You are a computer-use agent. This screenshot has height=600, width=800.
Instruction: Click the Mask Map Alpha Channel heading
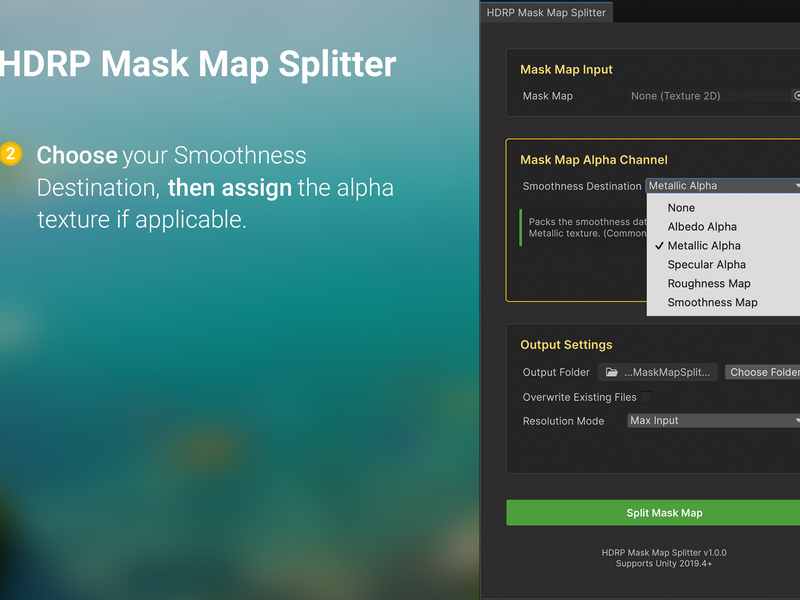click(594, 160)
